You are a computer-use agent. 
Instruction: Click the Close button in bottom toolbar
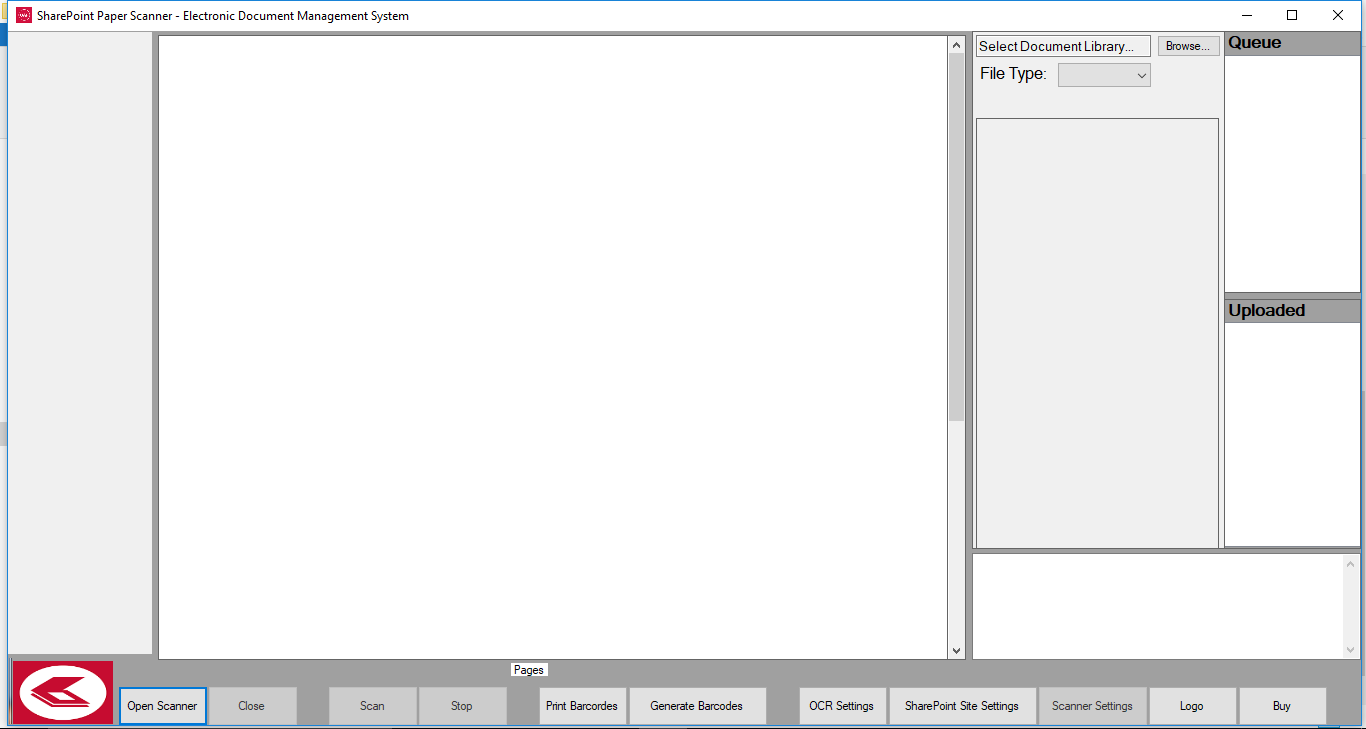(x=252, y=706)
